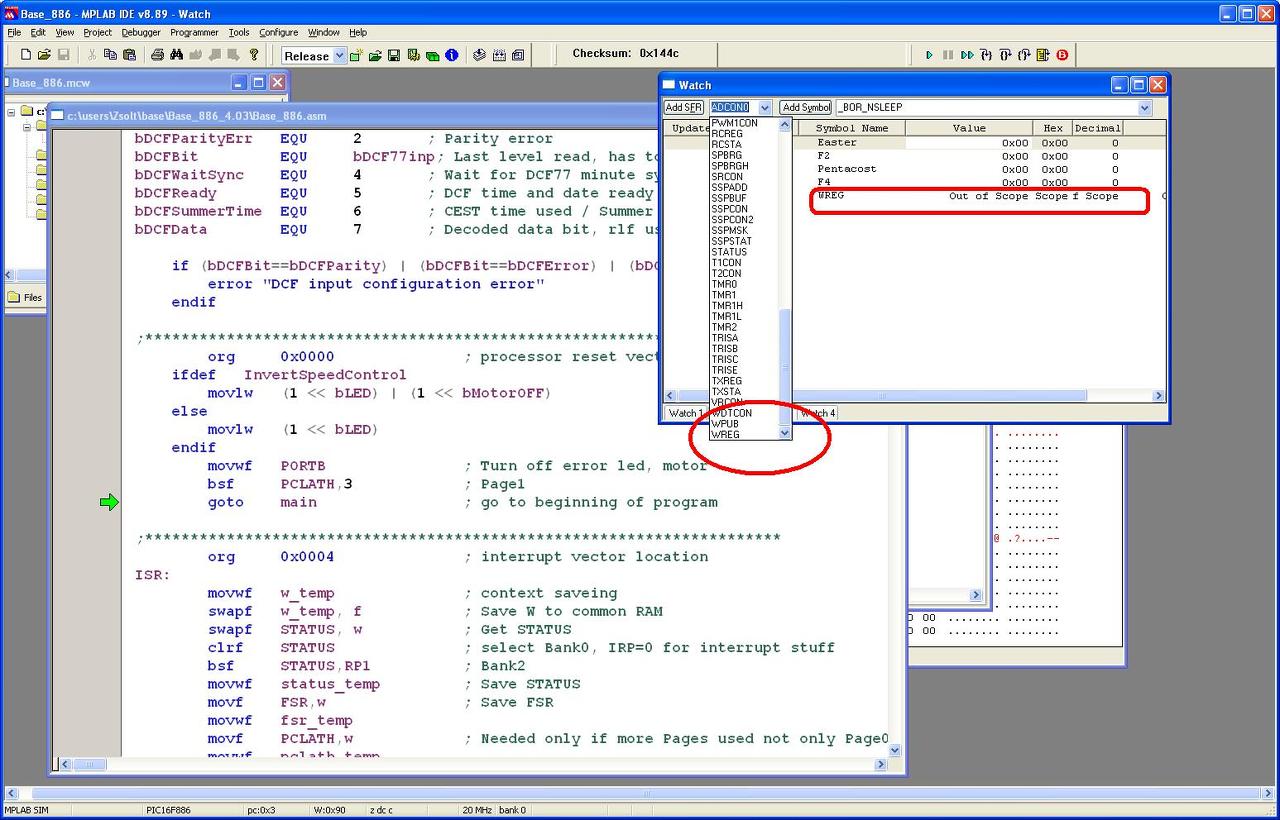The image size is (1280, 820).
Task: Open the Edit menu
Action: tap(38, 32)
